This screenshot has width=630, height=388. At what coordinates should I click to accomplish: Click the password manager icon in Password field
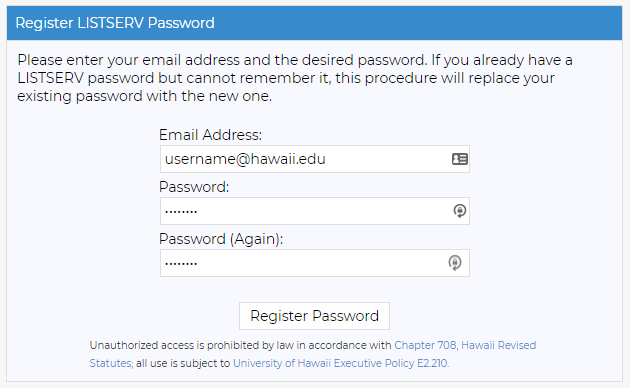460,211
